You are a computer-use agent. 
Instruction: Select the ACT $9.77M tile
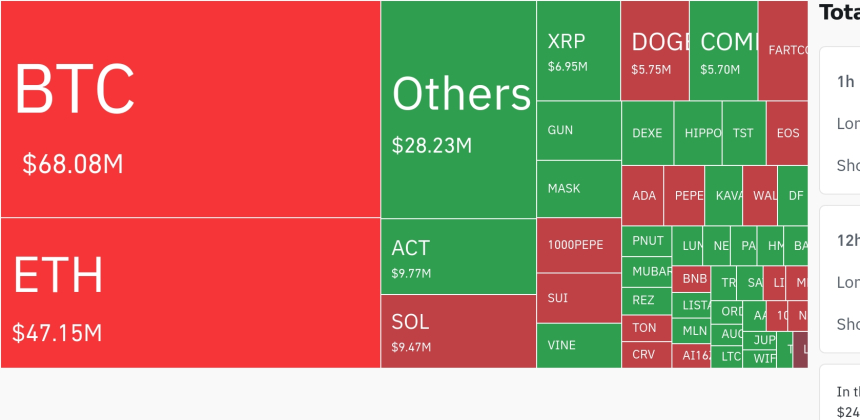458,256
